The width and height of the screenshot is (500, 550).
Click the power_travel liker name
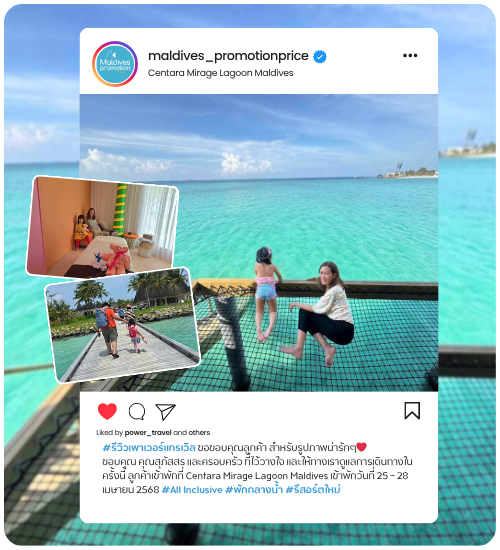148,432
